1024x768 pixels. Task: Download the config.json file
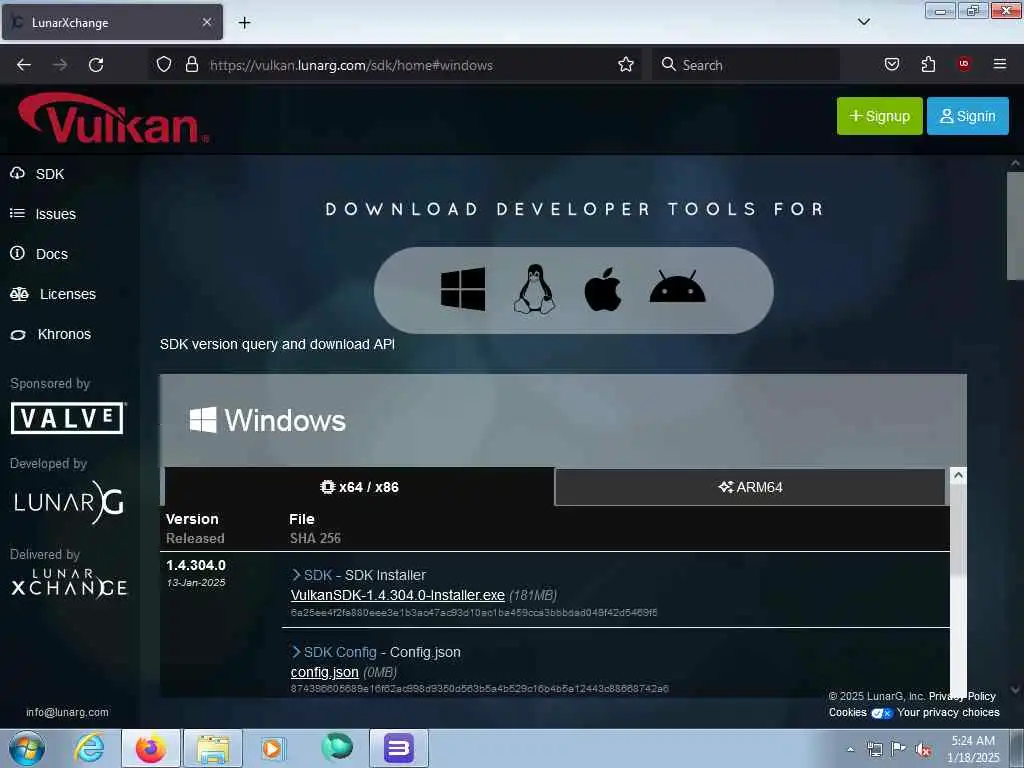(325, 672)
